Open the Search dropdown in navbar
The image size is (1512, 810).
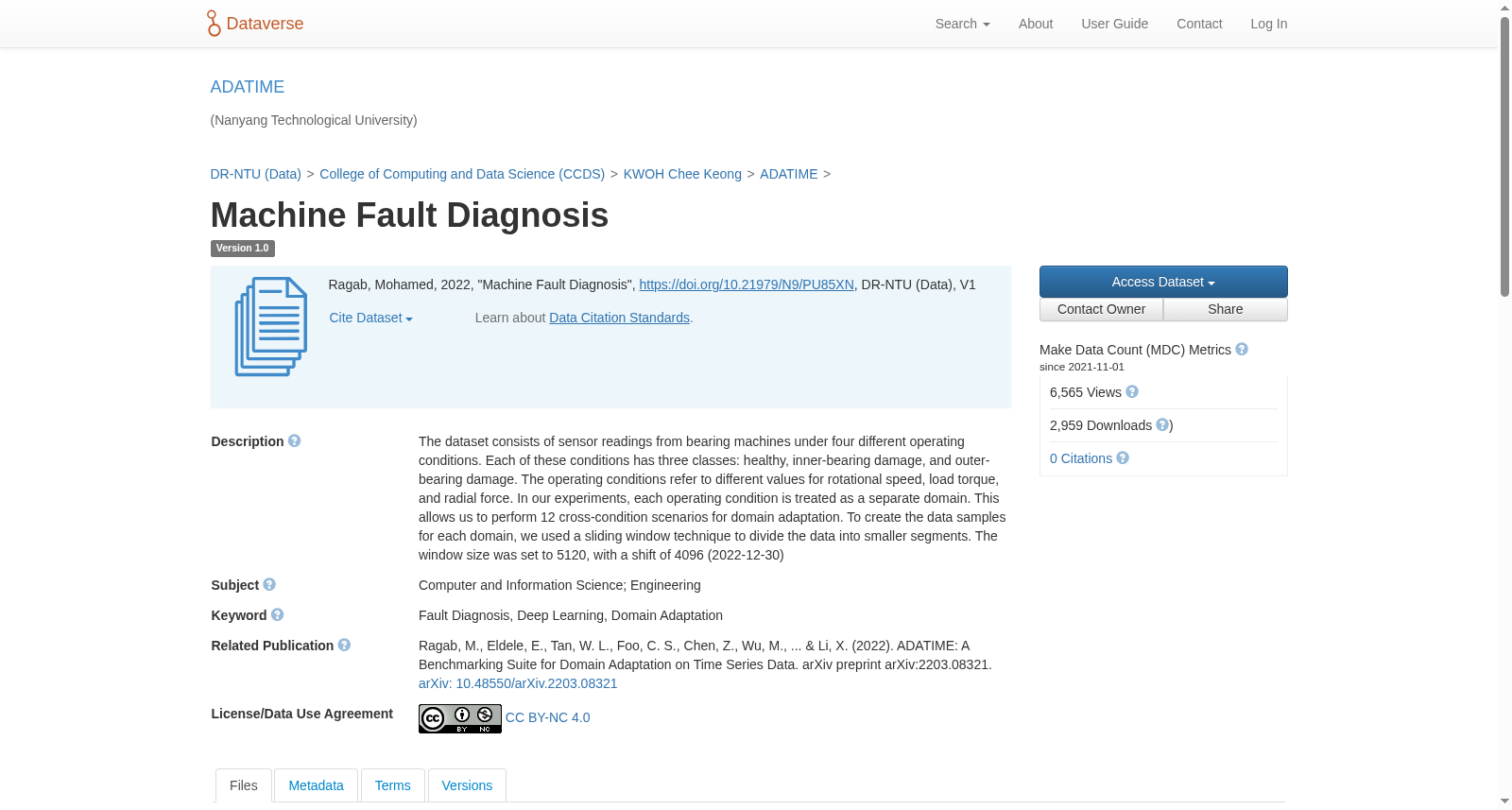coord(963,24)
